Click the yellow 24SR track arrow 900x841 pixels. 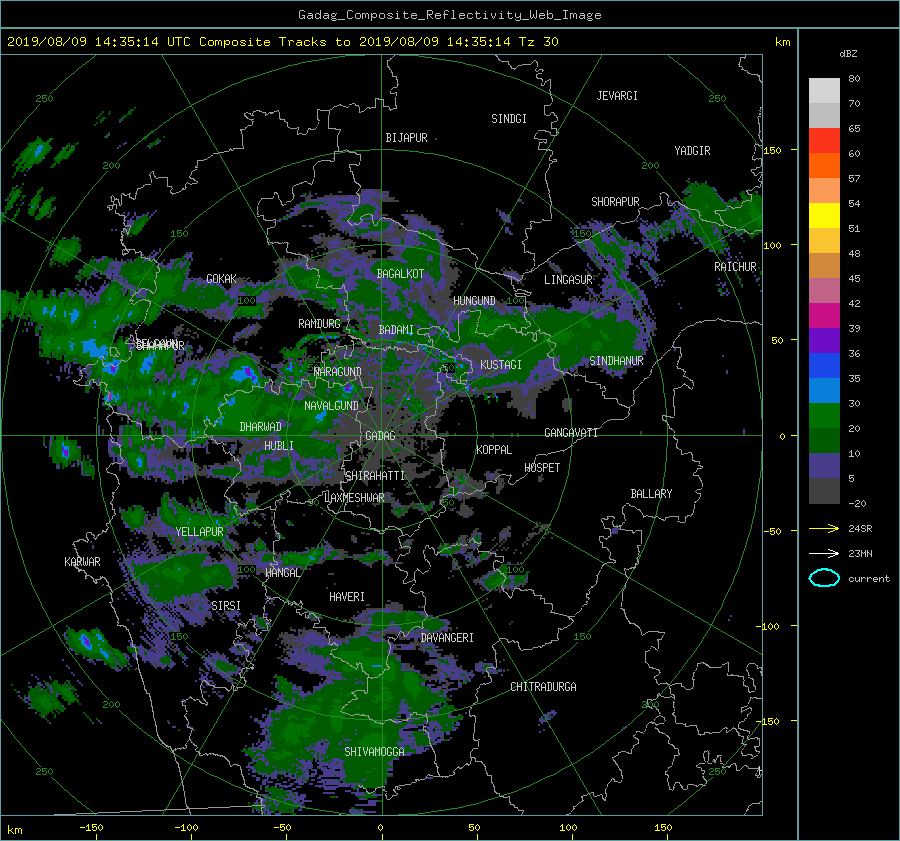tap(824, 528)
